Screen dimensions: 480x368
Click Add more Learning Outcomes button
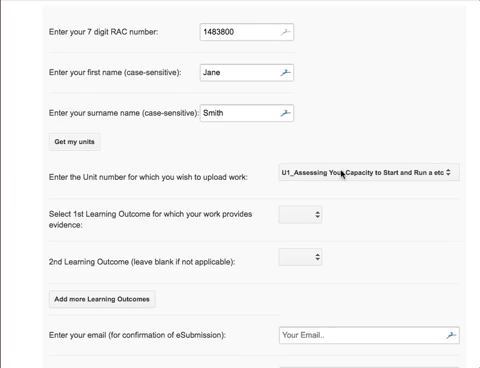pyautogui.click(x=102, y=299)
